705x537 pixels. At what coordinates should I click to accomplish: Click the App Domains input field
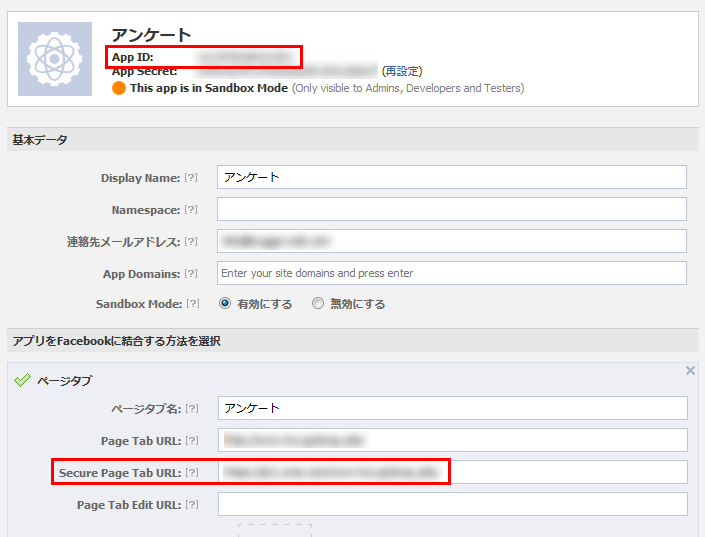(452, 273)
